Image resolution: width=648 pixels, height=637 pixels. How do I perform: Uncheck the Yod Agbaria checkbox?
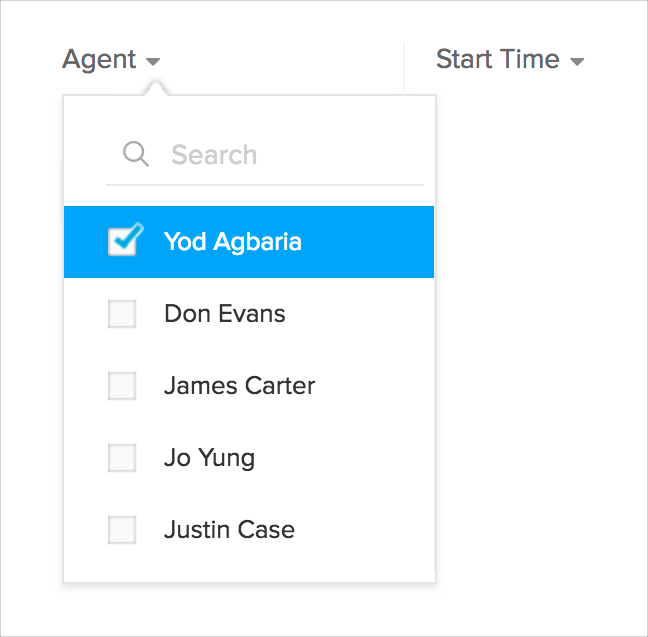[x=123, y=241]
